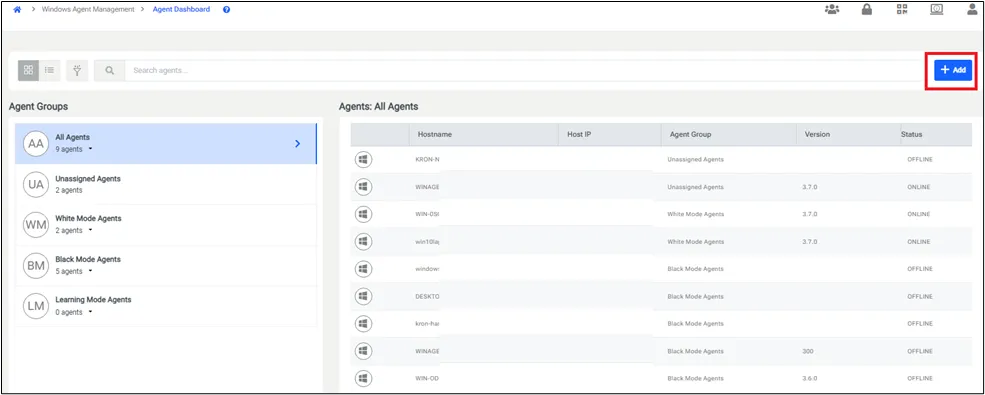The width and height of the screenshot is (985, 395).
Task: Click the UA avatar circle
Action: (36, 184)
